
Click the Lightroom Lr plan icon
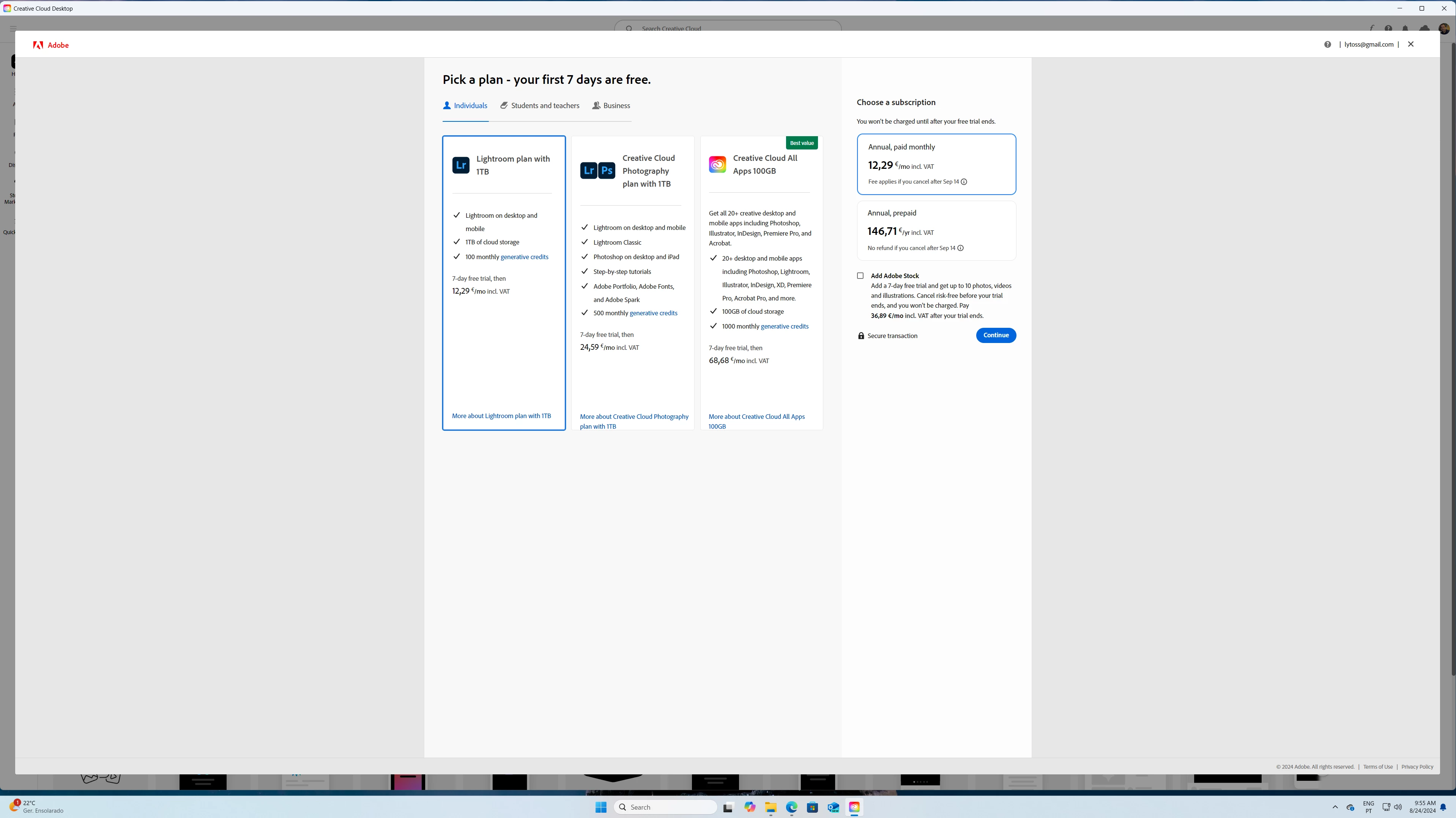(461, 165)
